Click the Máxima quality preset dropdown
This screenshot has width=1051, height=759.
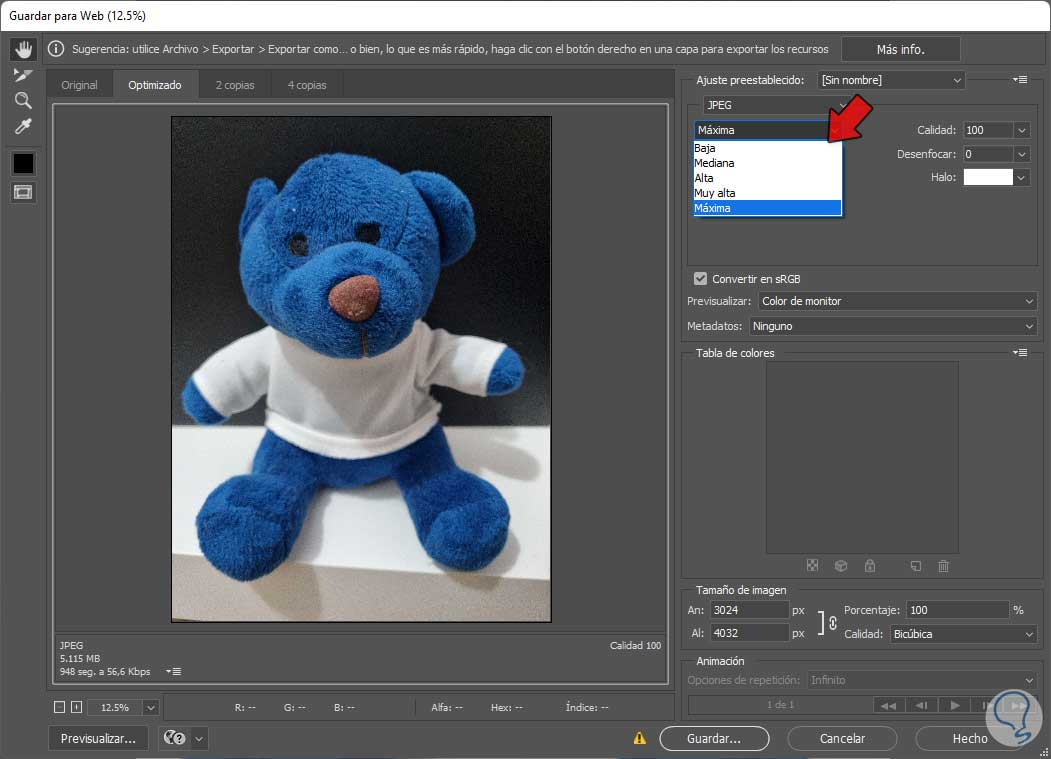(x=767, y=130)
